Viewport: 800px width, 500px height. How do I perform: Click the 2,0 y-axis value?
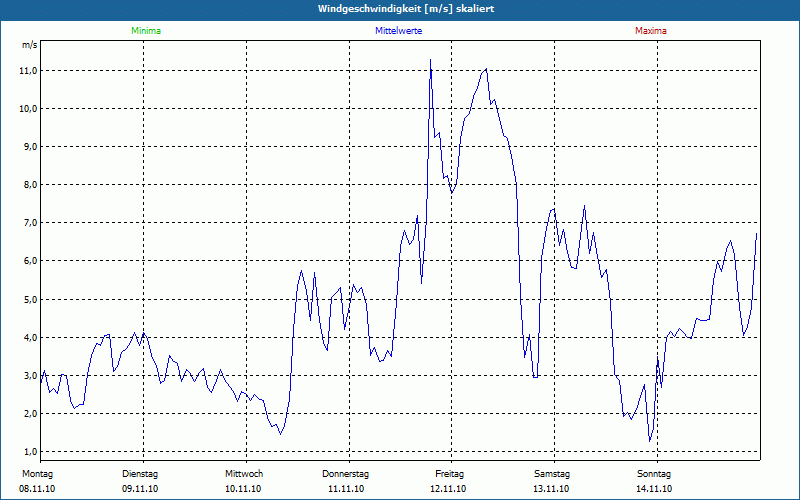tap(30, 414)
